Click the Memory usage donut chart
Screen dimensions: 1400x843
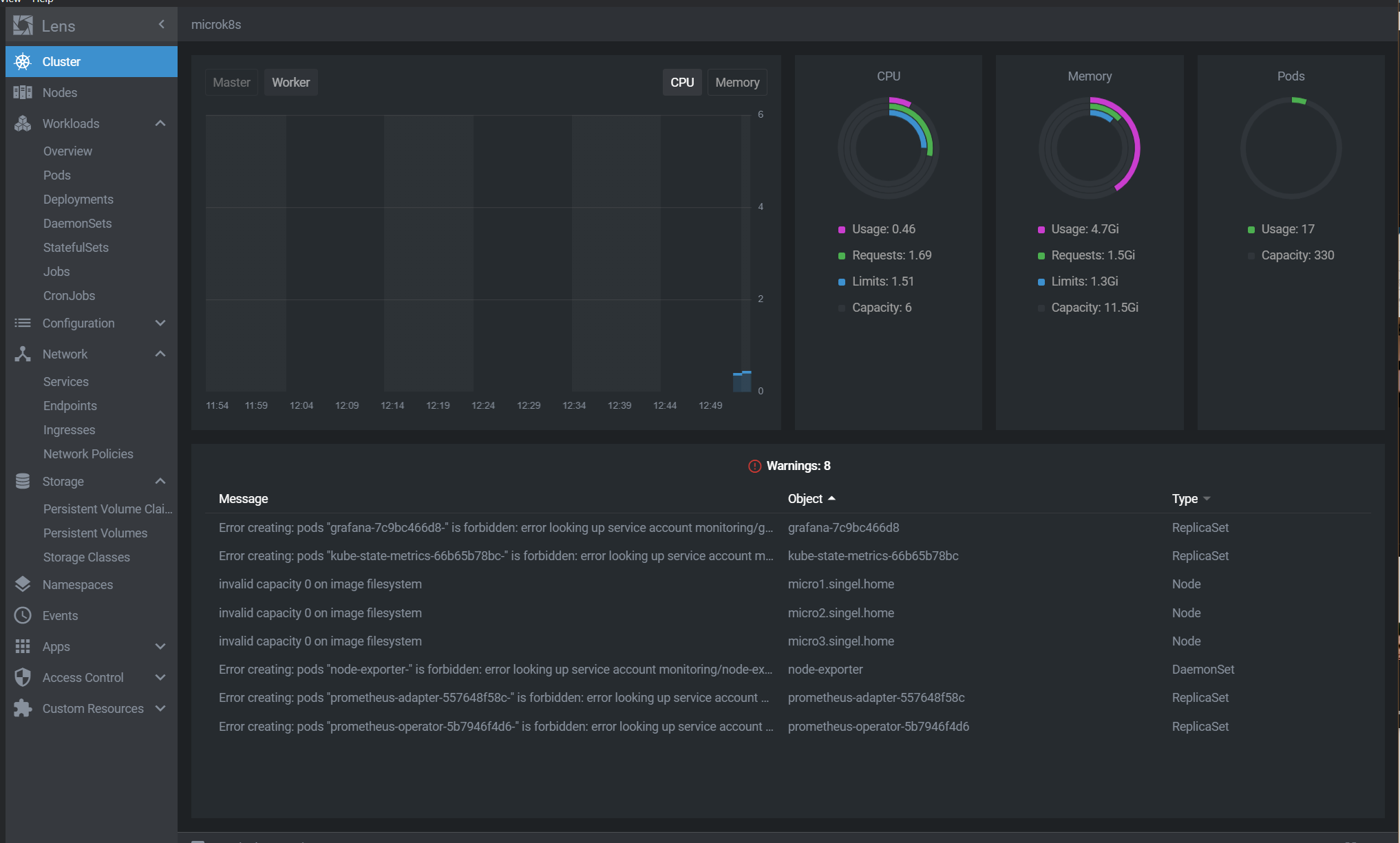[1090, 148]
